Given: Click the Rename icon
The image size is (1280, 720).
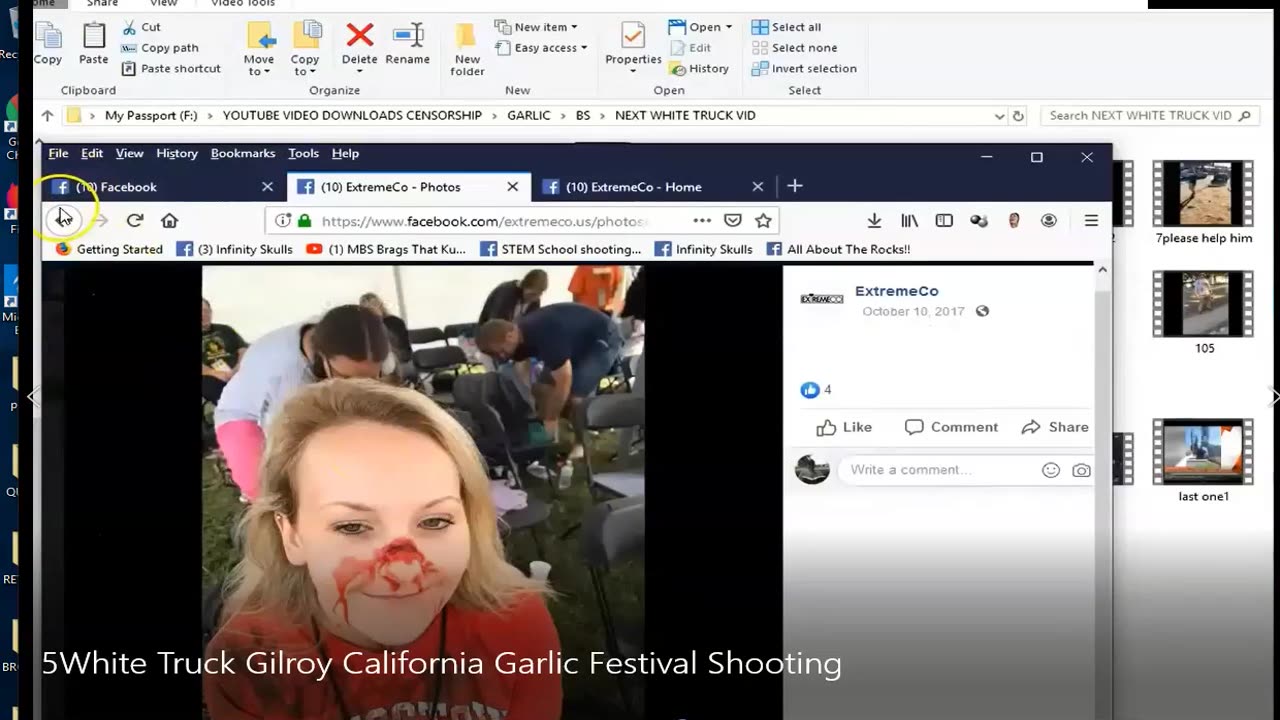Looking at the screenshot, I should coord(408,45).
